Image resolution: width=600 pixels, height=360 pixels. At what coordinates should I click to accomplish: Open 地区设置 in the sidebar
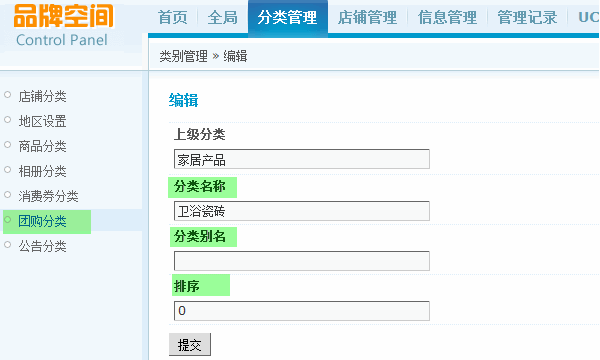point(42,121)
